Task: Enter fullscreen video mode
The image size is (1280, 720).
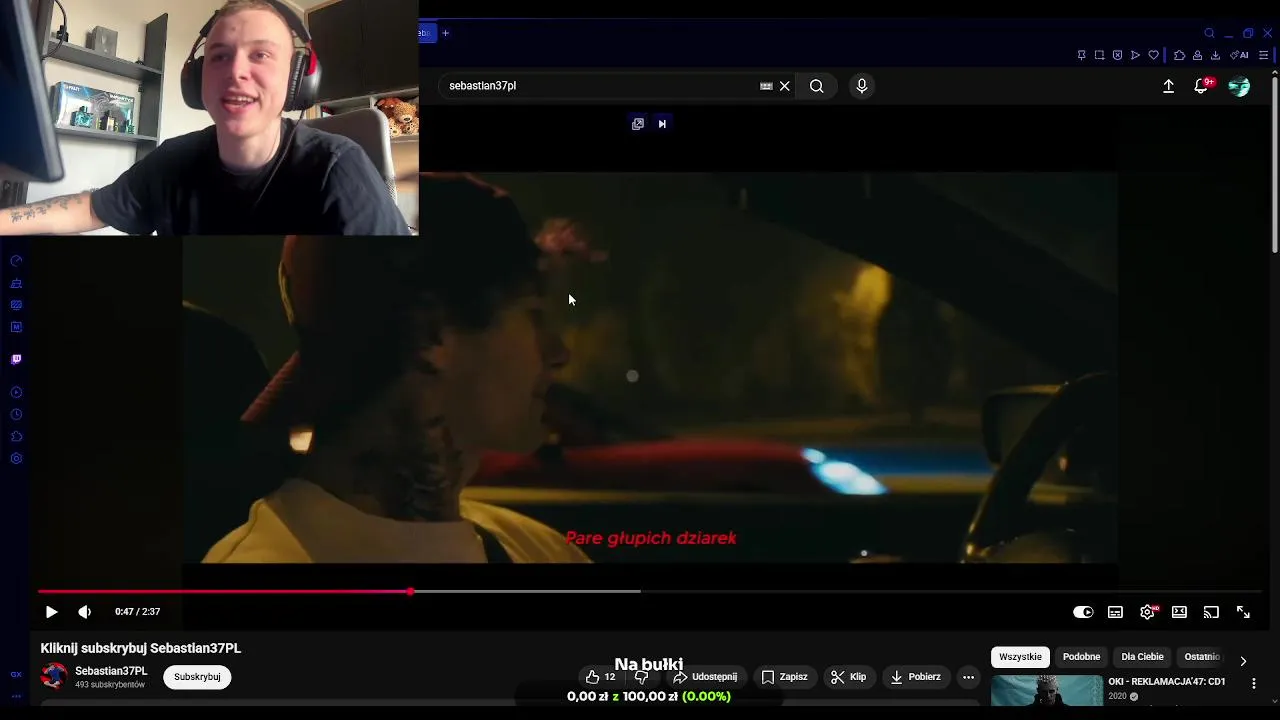Action: (x=1243, y=612)
